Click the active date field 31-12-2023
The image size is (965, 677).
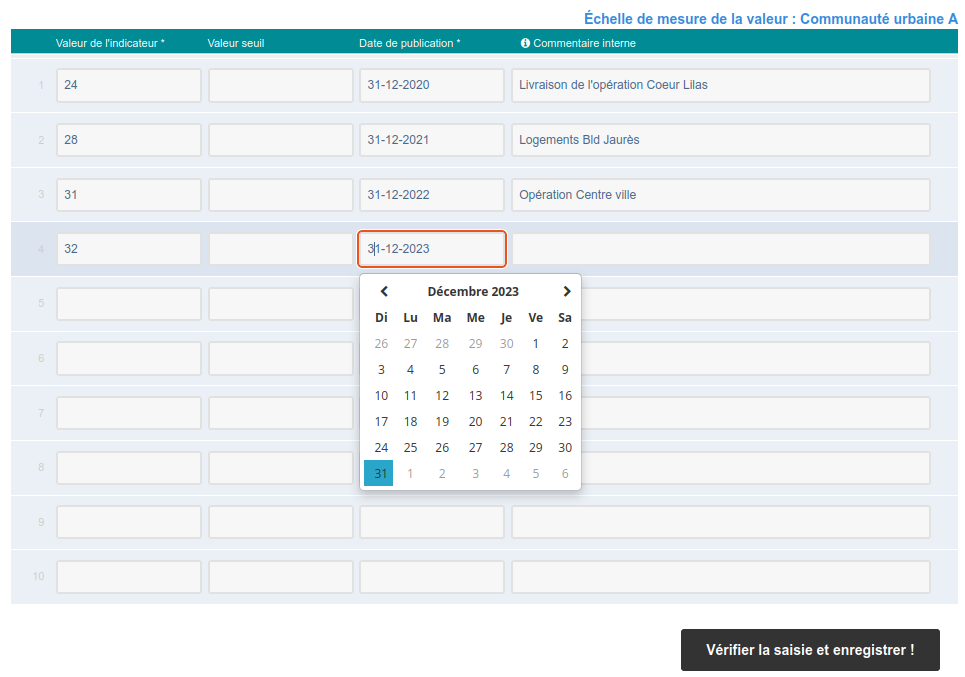click(431, 249)
